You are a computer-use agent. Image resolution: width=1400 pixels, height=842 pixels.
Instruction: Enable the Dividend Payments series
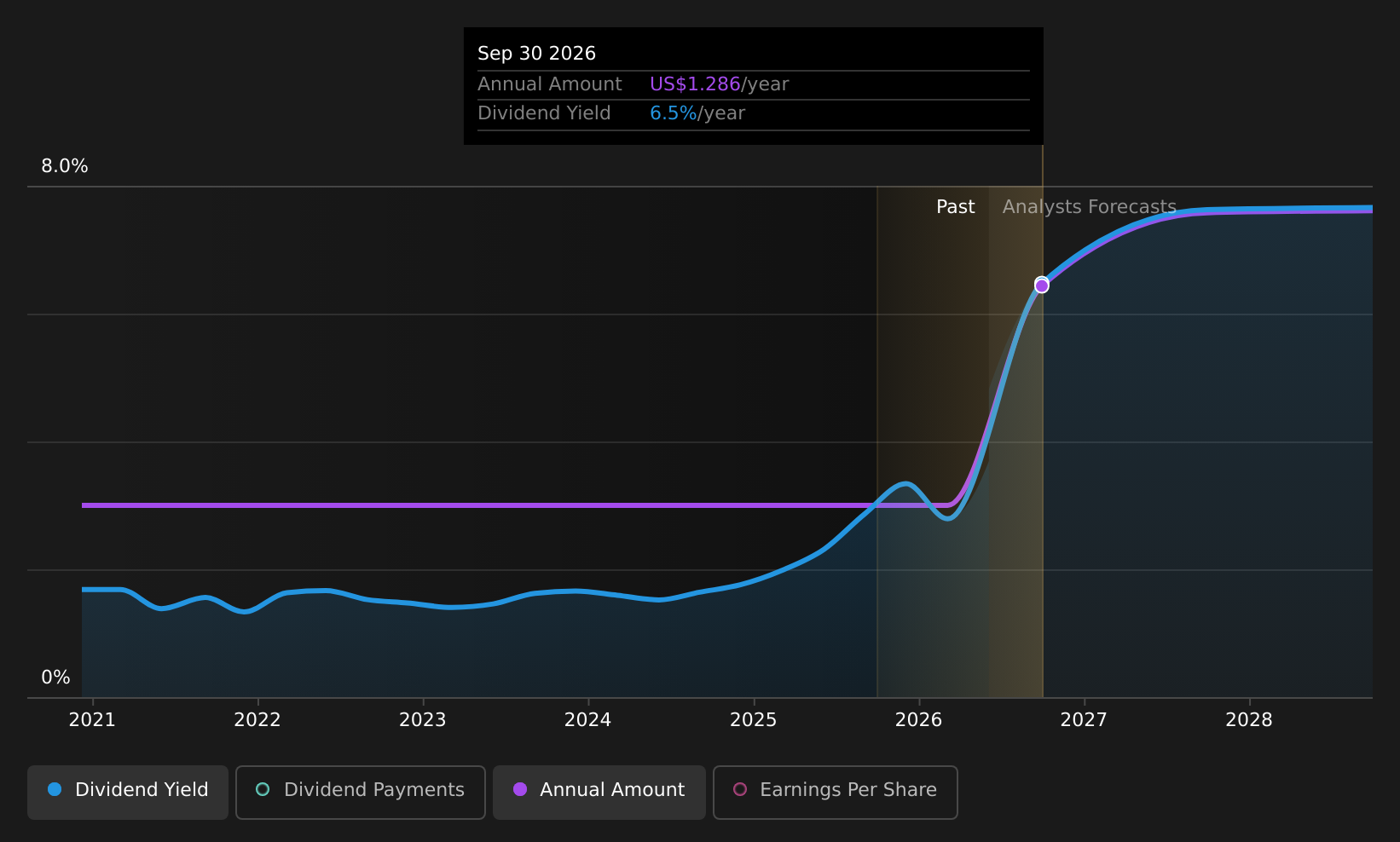360,792
